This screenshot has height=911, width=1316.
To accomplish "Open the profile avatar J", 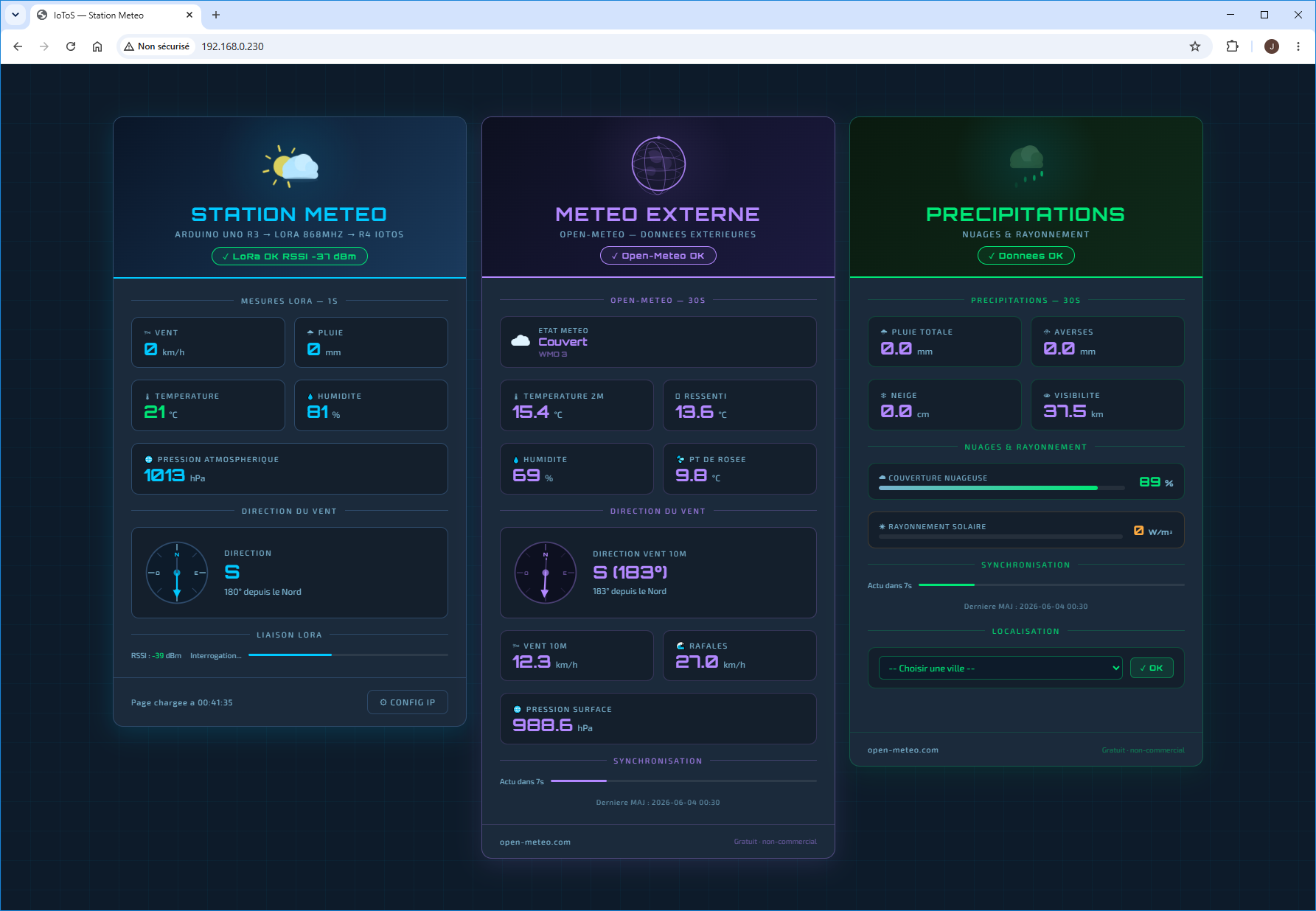I will point(1272,46).
